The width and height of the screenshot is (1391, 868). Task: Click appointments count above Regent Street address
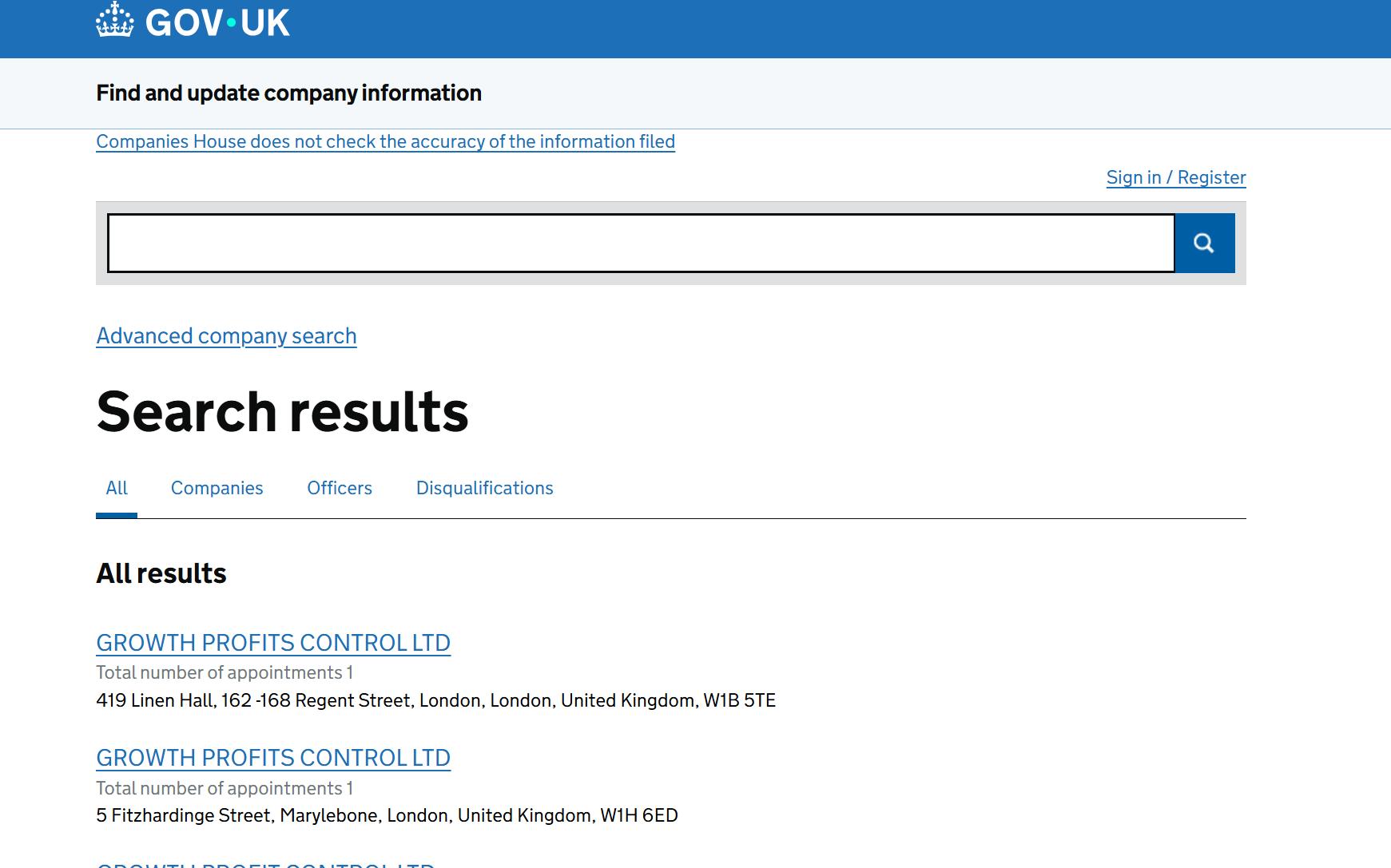[225, 672]
